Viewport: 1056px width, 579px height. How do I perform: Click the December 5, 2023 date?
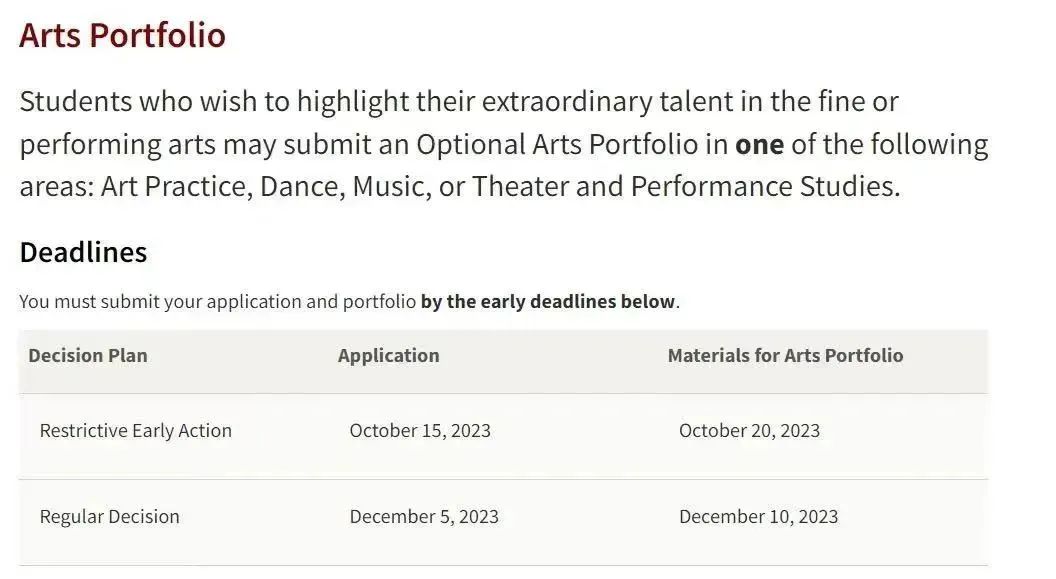point(424,517)
